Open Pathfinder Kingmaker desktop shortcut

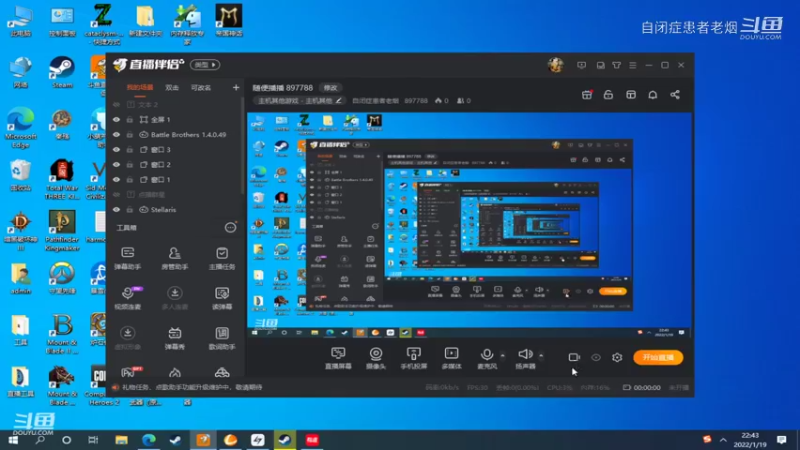62,231
